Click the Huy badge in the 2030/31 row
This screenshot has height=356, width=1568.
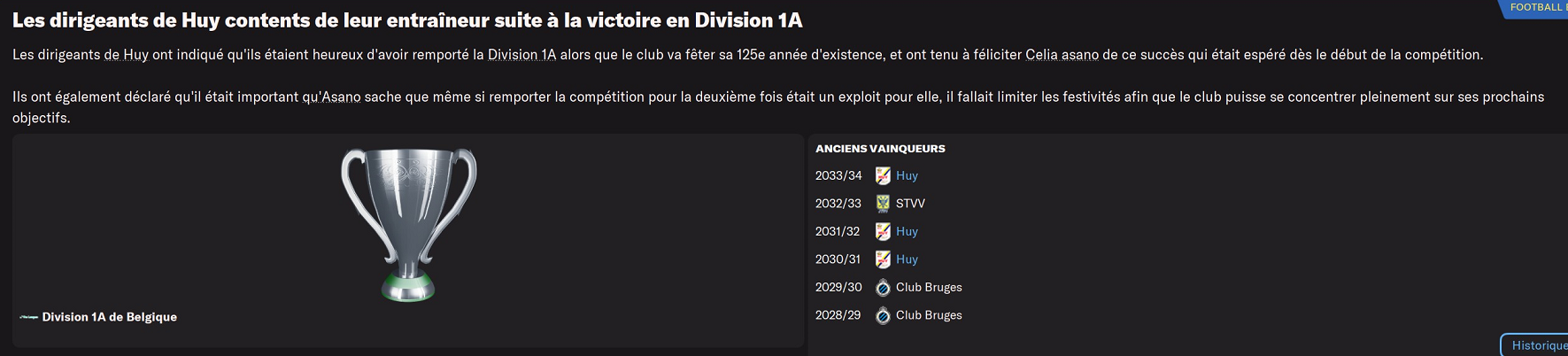[x=883, y=259]
